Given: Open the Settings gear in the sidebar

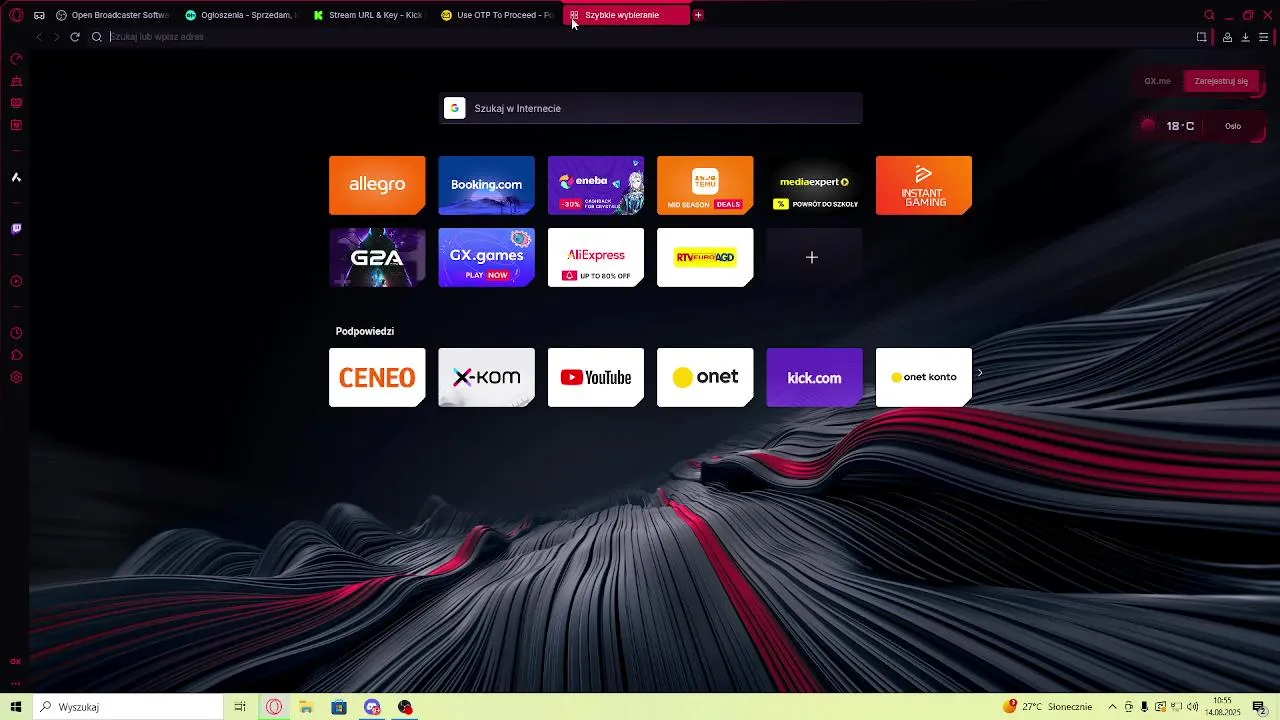Looking at the screenshot, I should point(16,377).
